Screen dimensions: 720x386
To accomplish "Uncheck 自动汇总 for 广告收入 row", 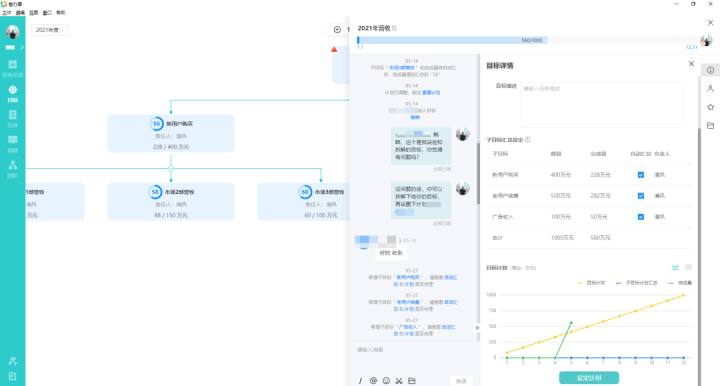I will click(x=641, y=217).
